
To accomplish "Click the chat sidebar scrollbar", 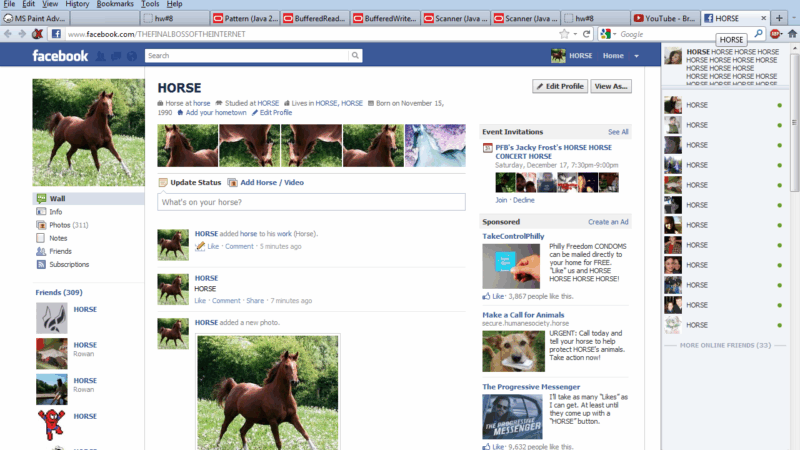I will click(795, 122).
